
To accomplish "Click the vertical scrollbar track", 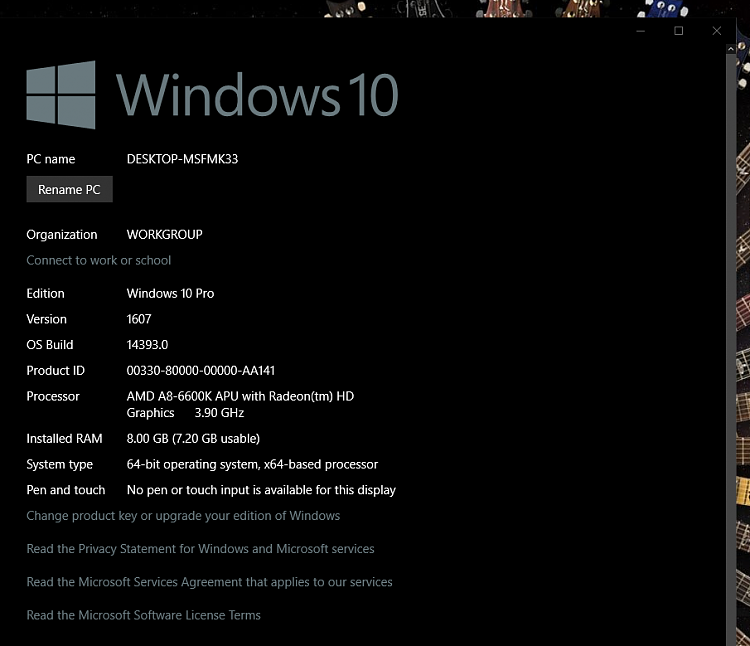I will [730, 349].
